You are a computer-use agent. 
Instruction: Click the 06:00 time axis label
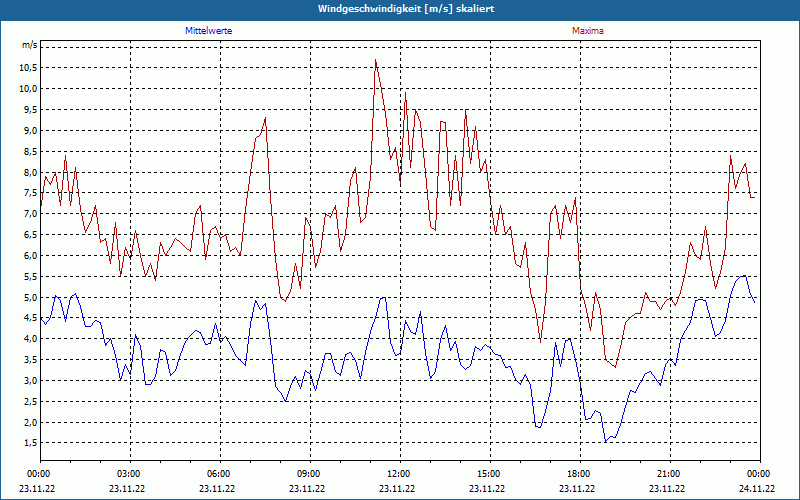point(219,474)
